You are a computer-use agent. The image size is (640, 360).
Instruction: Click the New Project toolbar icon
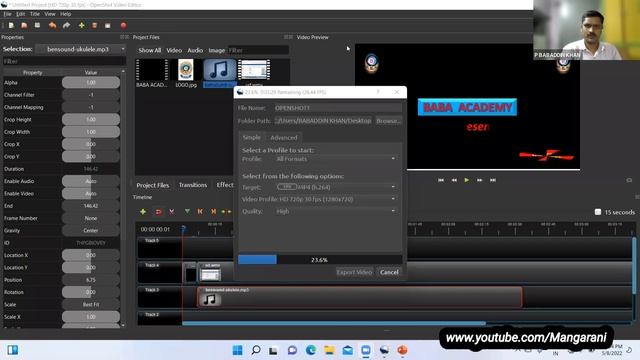11,25
